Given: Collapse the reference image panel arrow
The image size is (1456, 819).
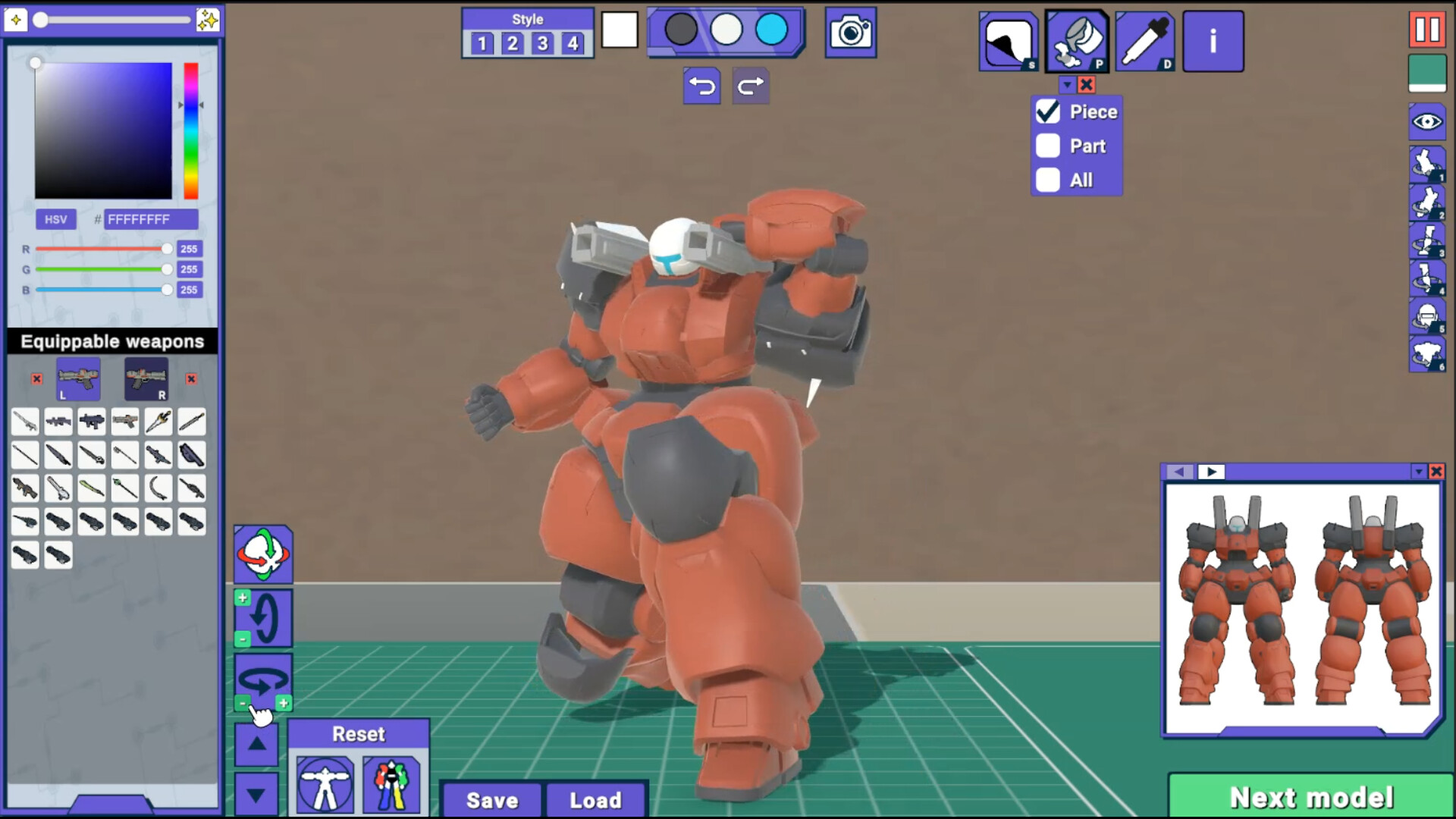Looking at the screenshot, I should tap(1418, 472).
